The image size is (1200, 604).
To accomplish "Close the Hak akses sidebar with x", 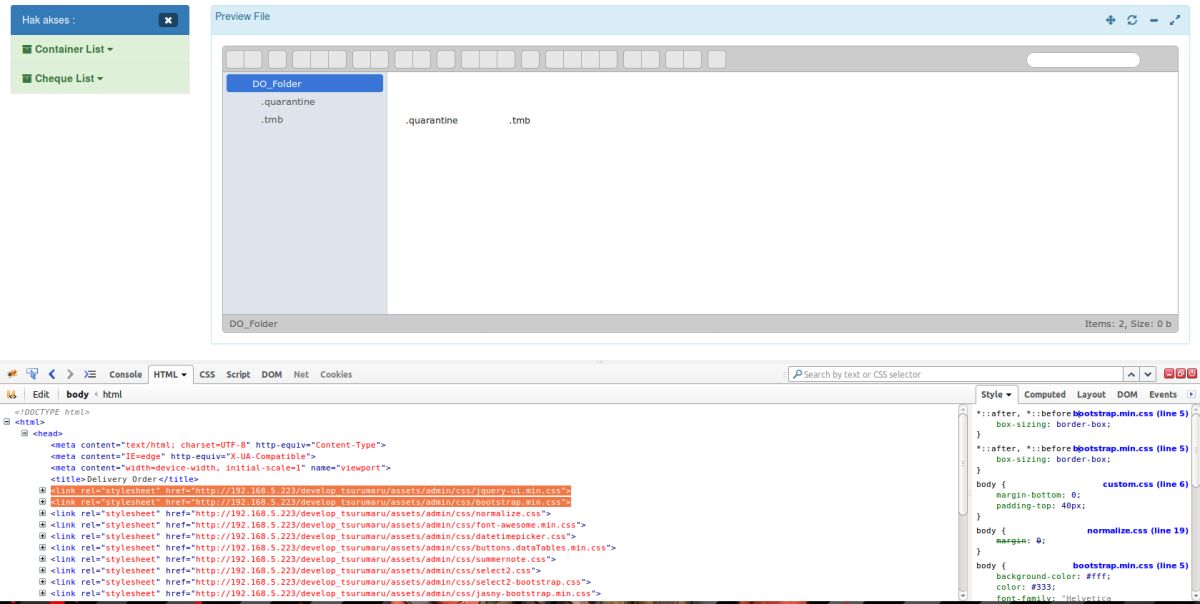I will click(168, 20).
